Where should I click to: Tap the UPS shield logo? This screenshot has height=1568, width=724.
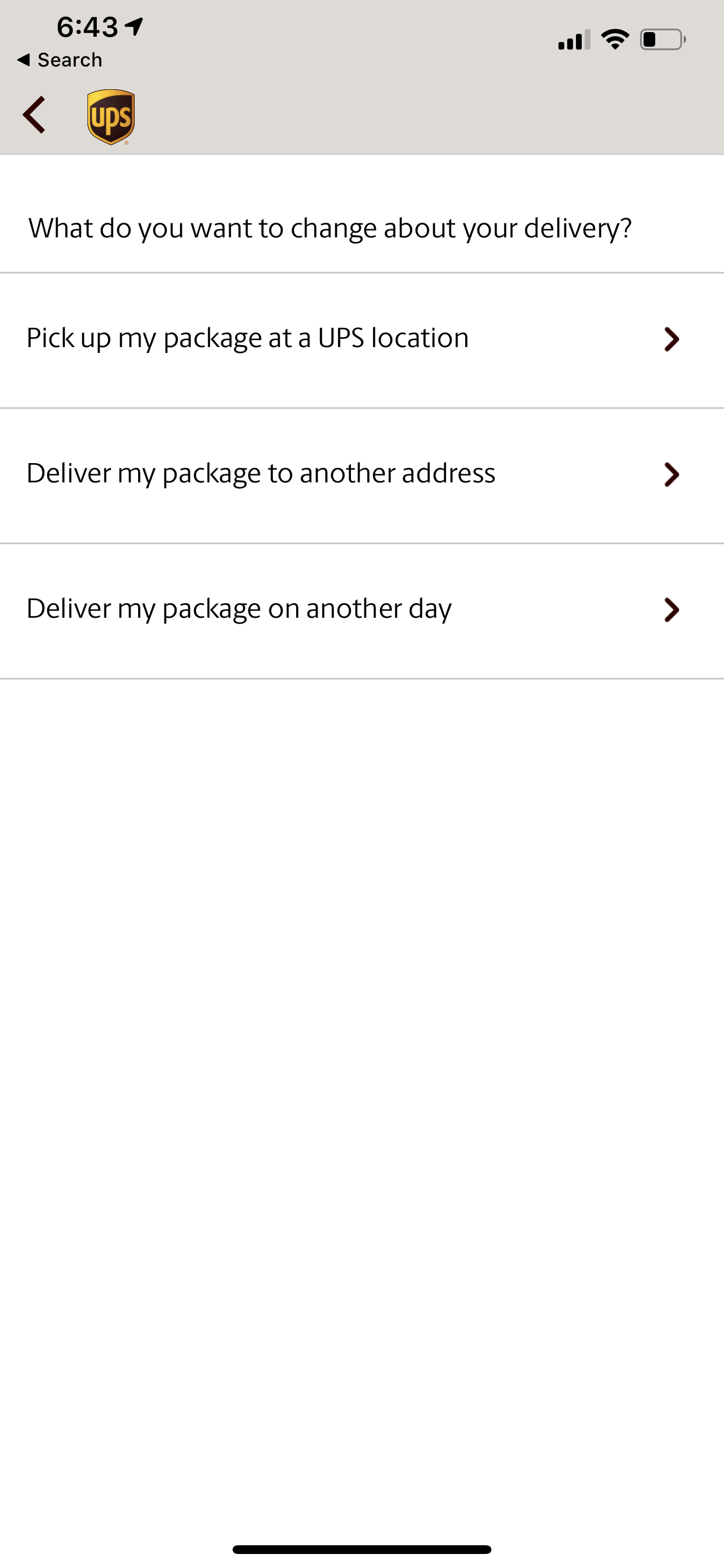(x=111, y=117)
